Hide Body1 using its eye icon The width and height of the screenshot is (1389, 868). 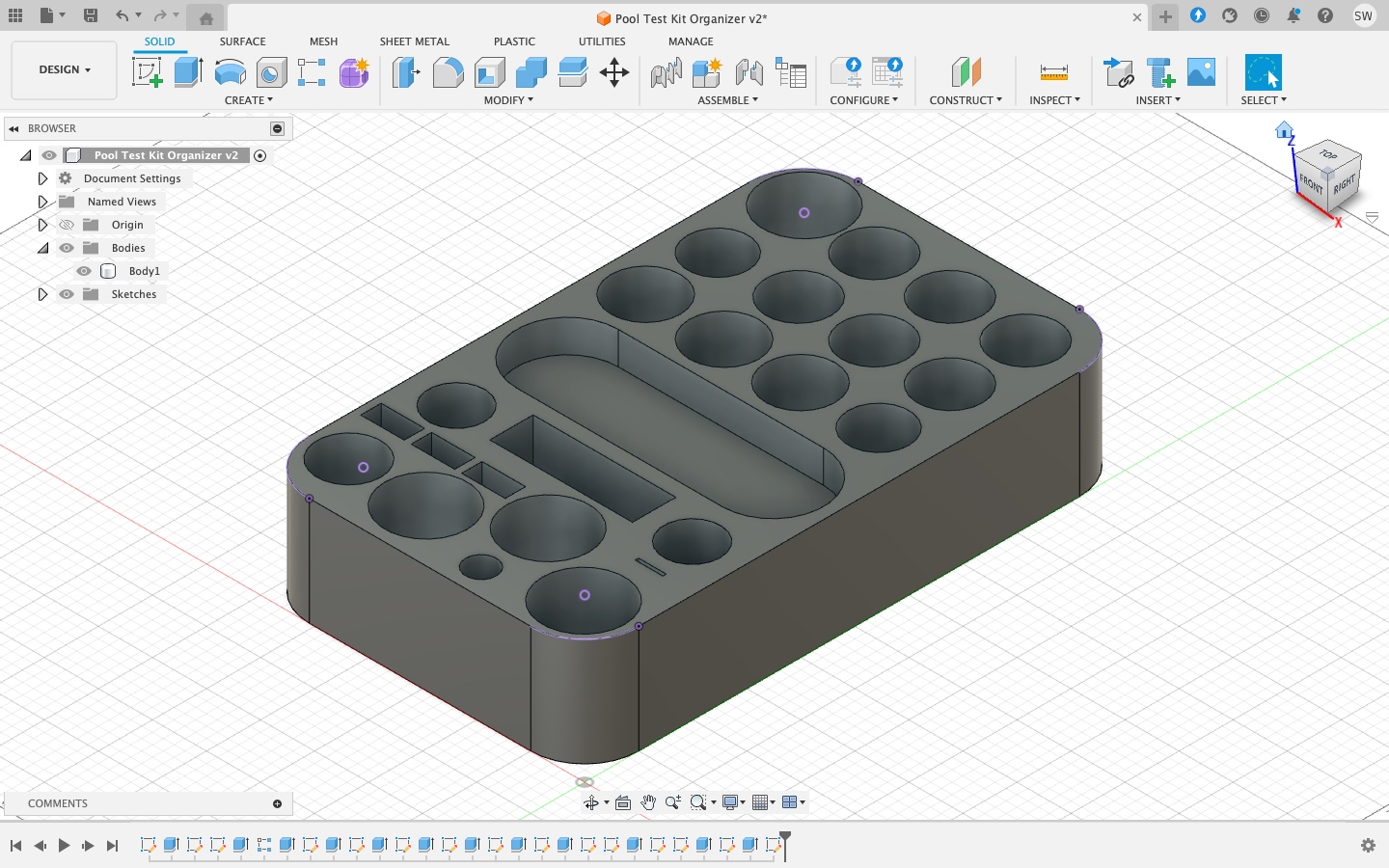click(84, 271)
